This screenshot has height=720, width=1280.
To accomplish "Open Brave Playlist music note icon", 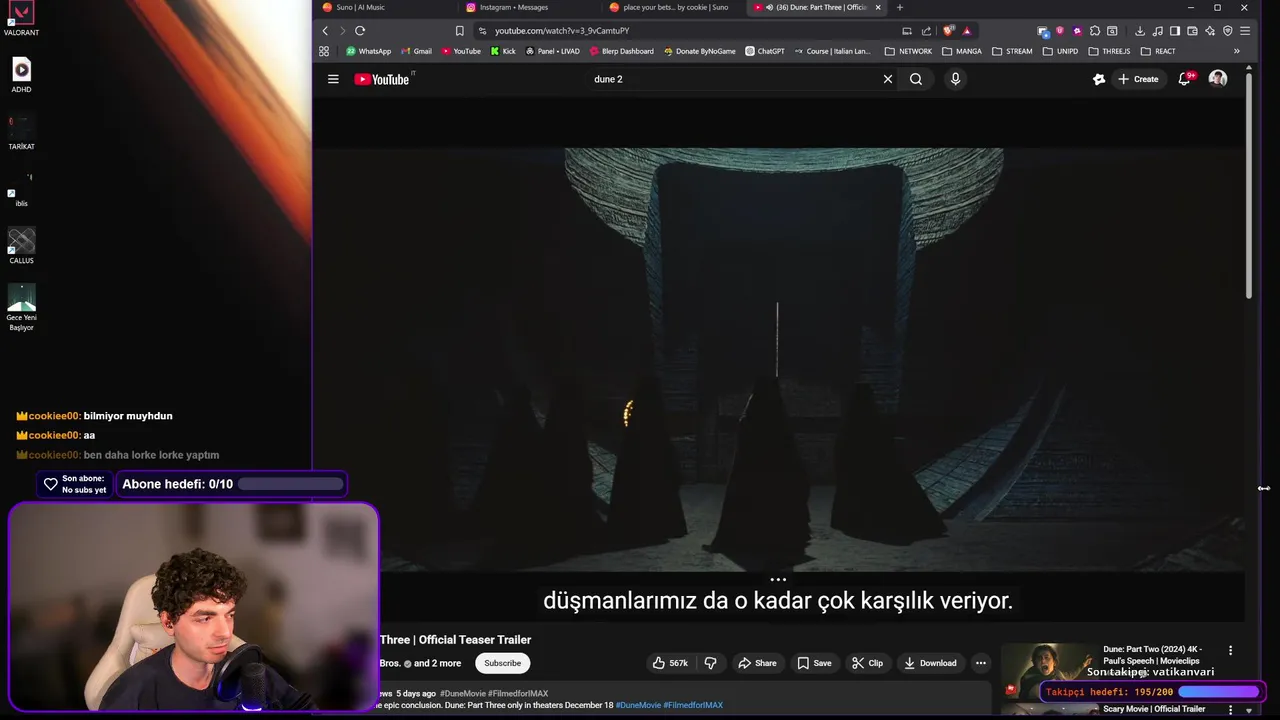I will (x=1158, y=31).
